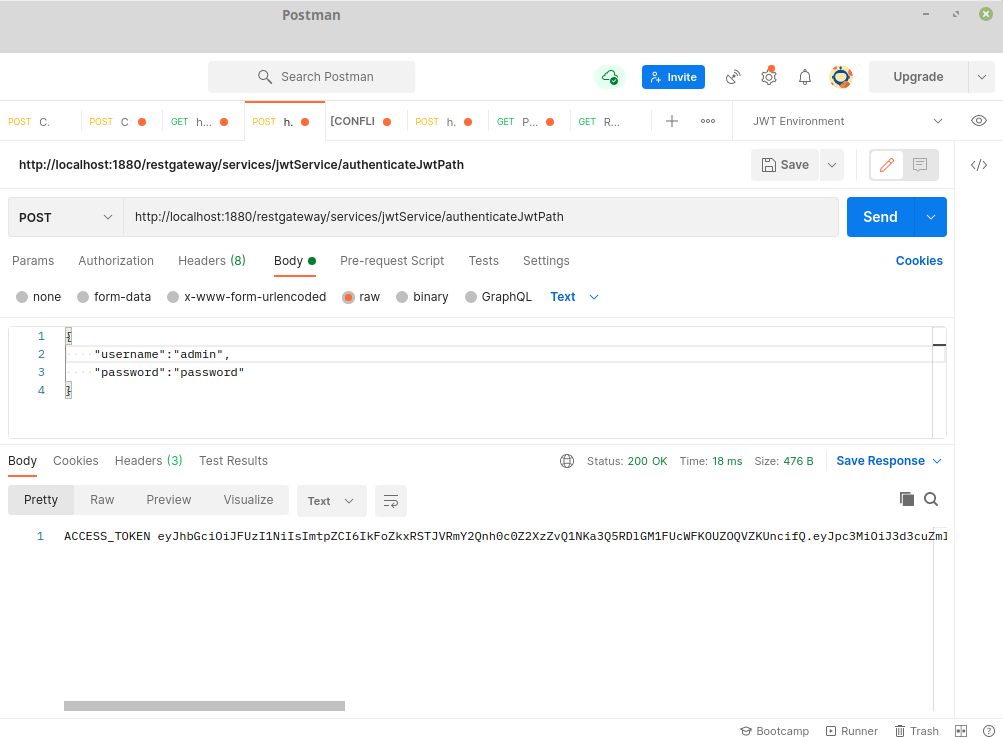
Task: Open the response Text format dropdown
Action: pyautogui.click(x=331, y=501)
